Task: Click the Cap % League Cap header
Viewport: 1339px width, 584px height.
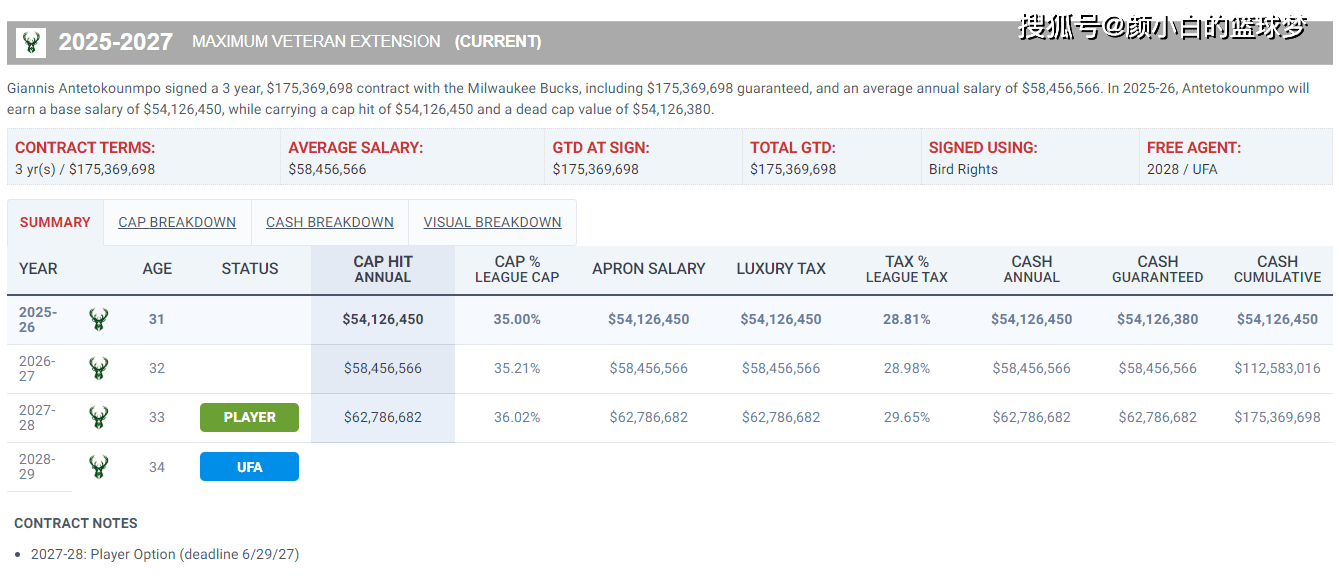Action: click(x=517, y=269)
